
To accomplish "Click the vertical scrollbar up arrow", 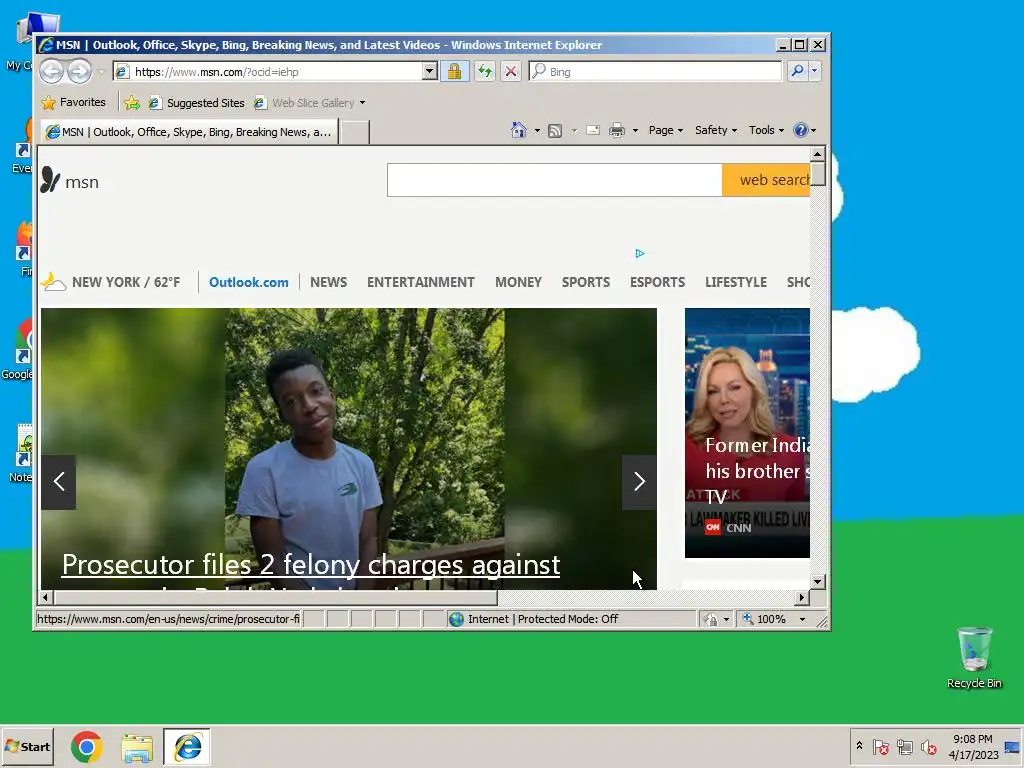I will [818, 154].
